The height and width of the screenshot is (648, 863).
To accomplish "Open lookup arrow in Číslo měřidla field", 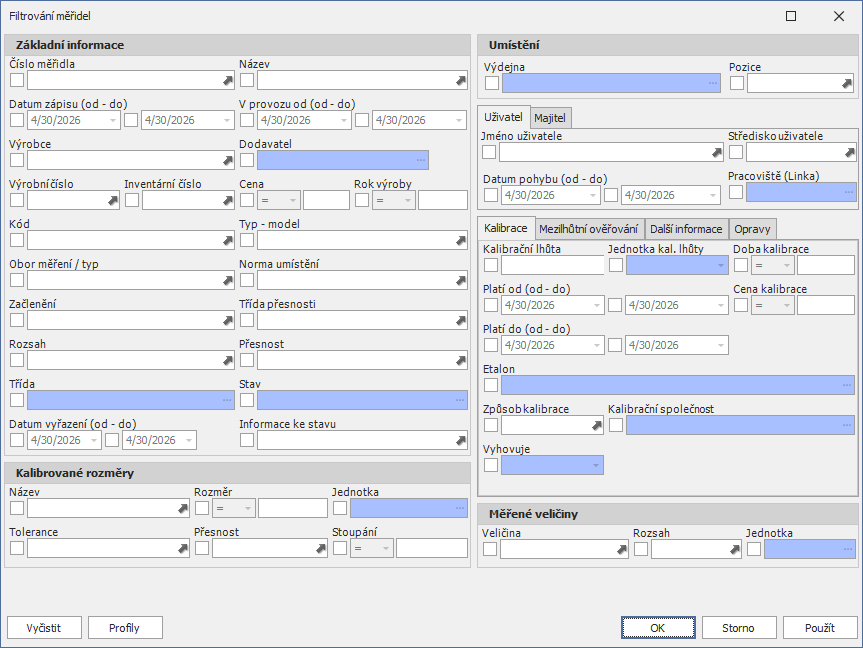I will pos(227,81).
